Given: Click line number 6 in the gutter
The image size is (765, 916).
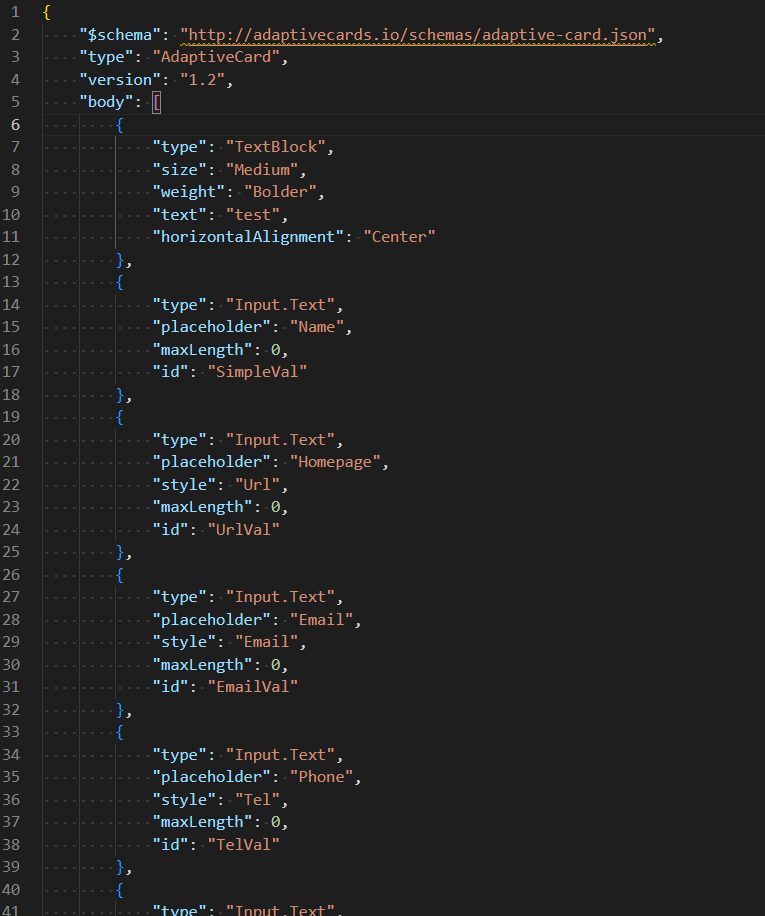Looking at the screenshot, I should [x=15, y=125].
